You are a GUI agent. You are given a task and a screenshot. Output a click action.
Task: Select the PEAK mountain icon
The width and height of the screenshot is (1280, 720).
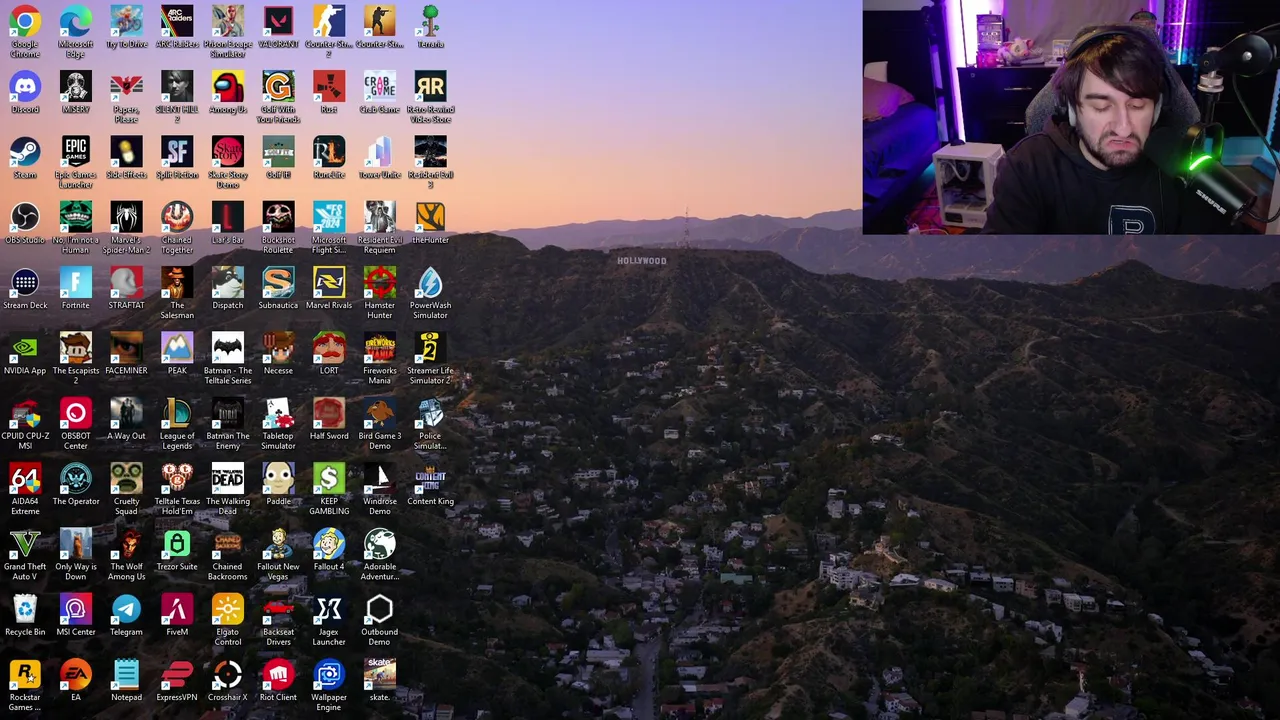click(177, 348)
